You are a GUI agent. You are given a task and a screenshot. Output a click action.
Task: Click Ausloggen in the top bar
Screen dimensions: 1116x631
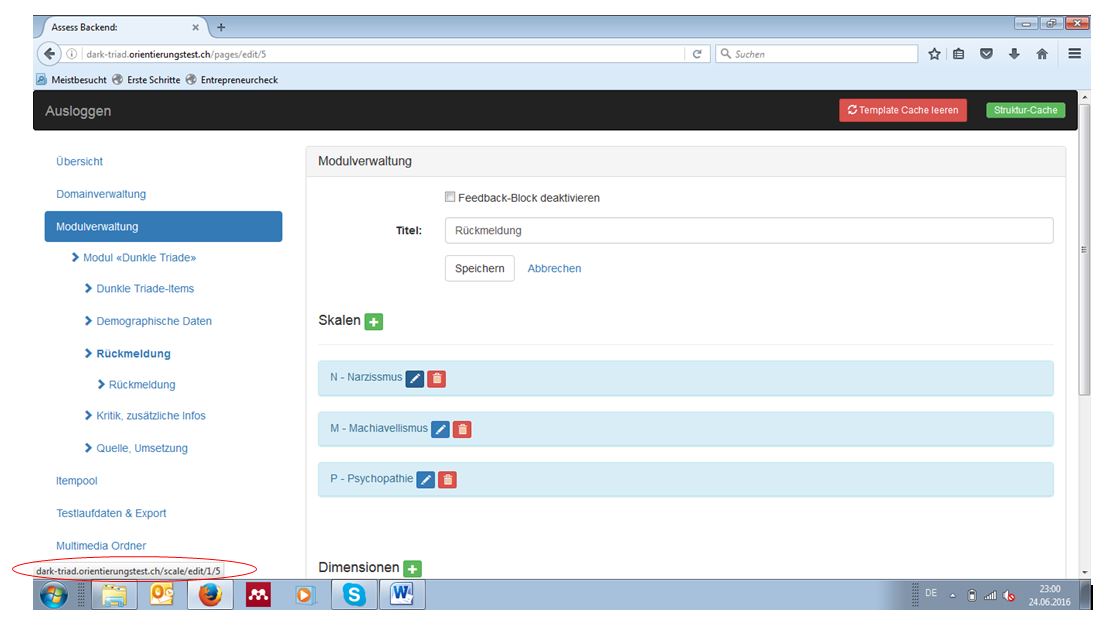coord(78,111)
